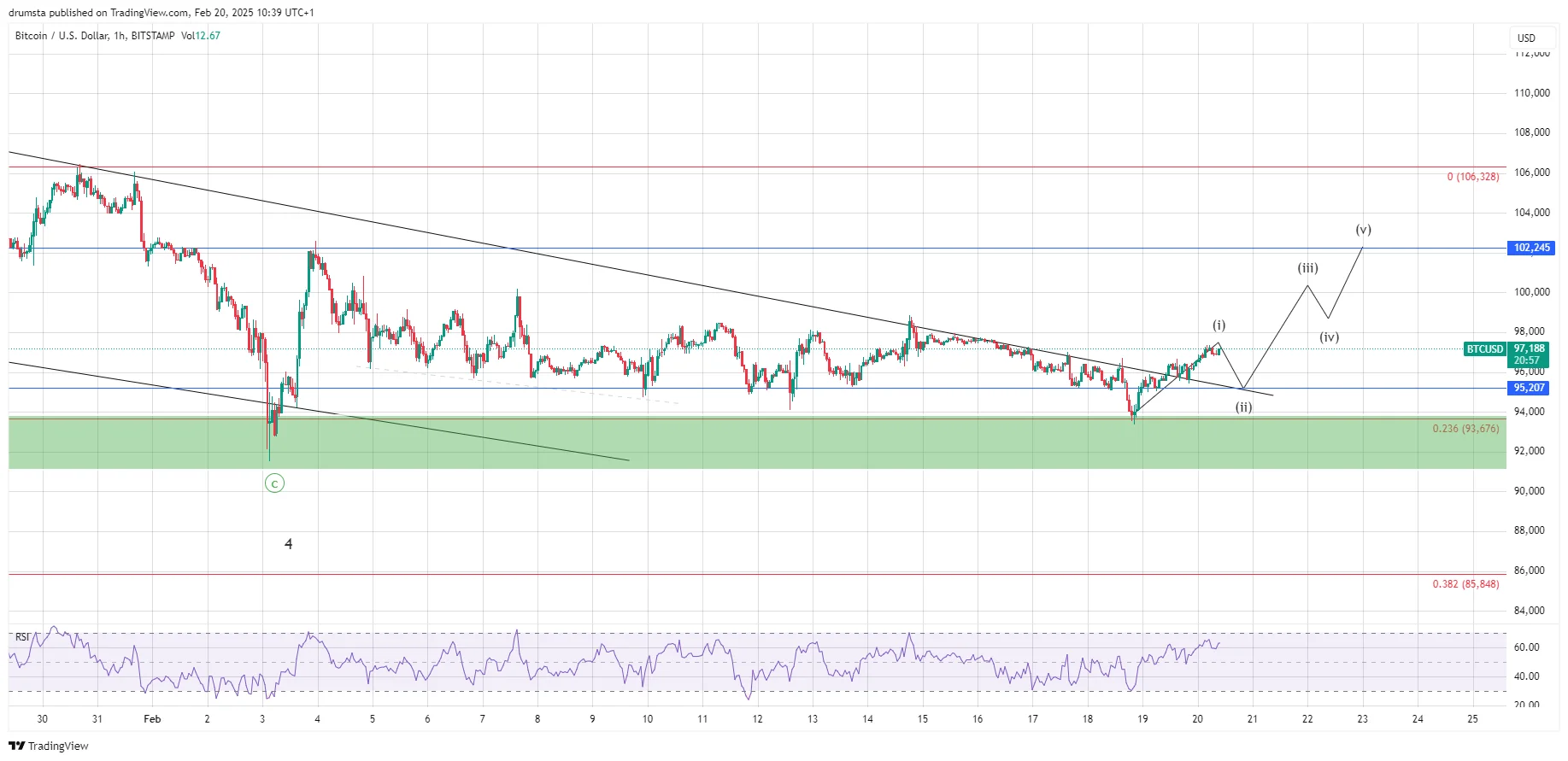
Task: Click the (v) Elliott wave label
Action: coord(1363,230)
